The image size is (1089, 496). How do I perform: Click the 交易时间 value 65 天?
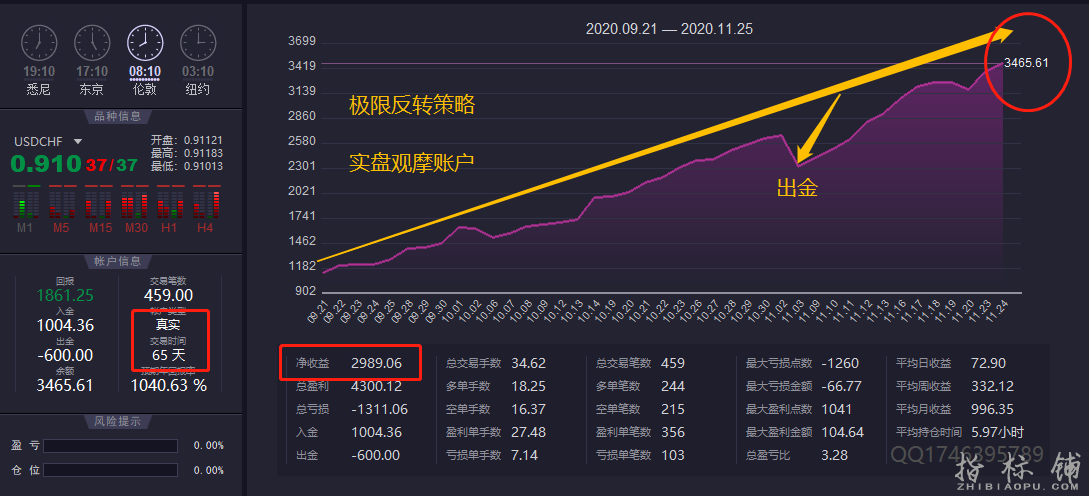point(169,355)
